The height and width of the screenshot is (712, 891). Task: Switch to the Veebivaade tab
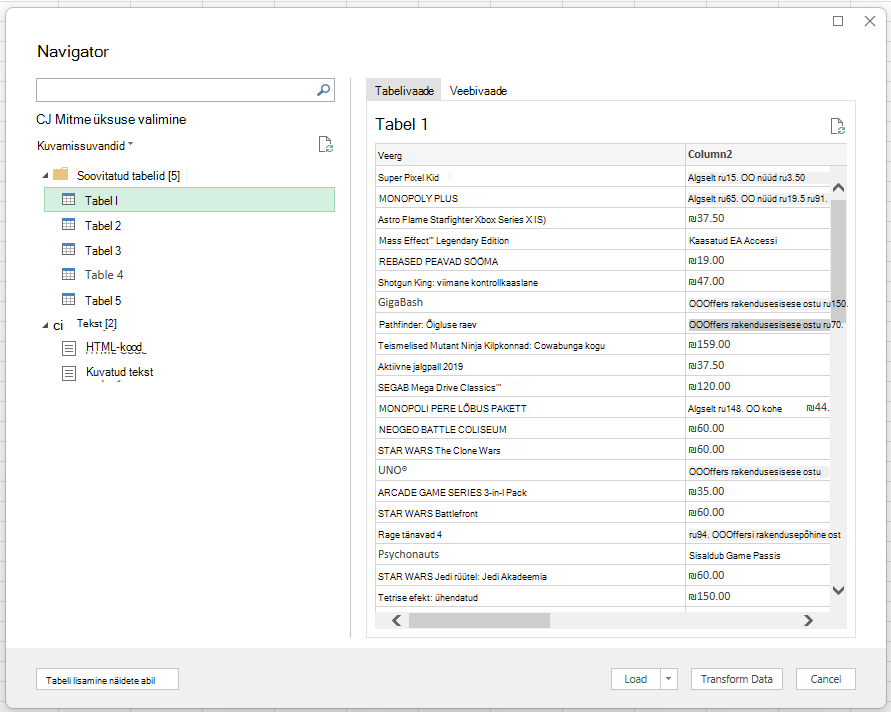tap(478, 90)
